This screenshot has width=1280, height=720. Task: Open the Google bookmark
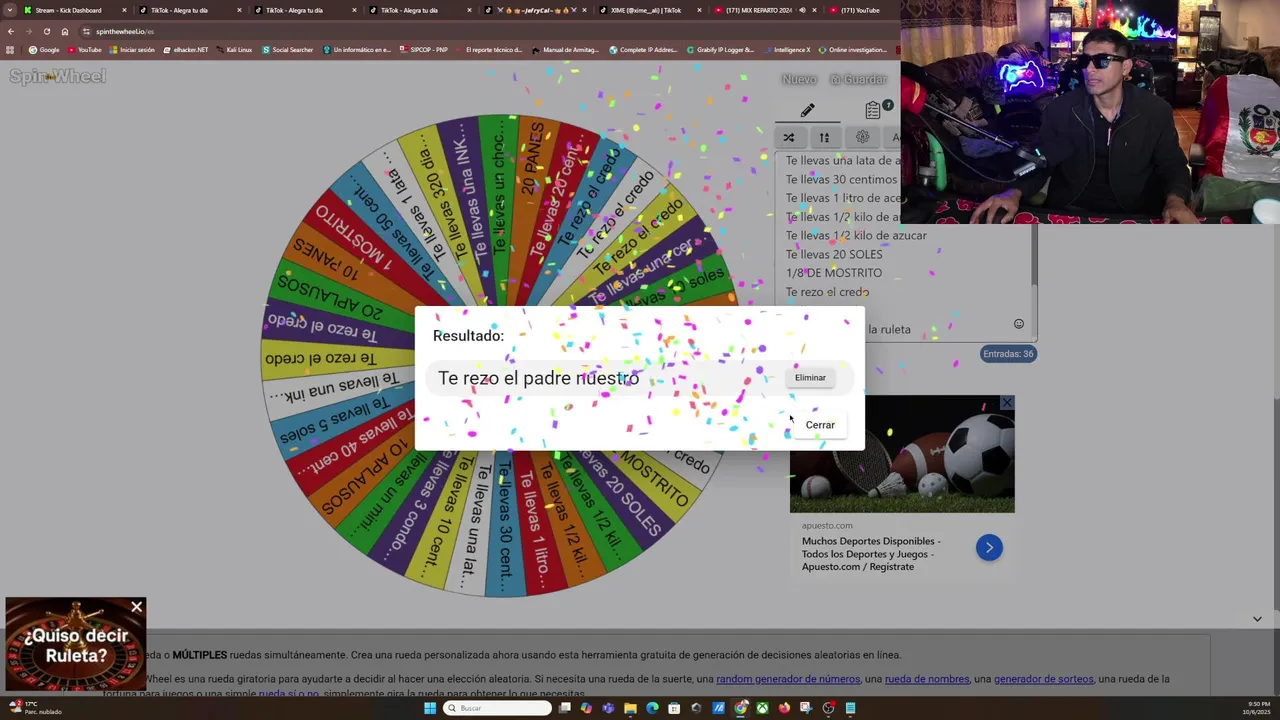(x=44, y=50)
